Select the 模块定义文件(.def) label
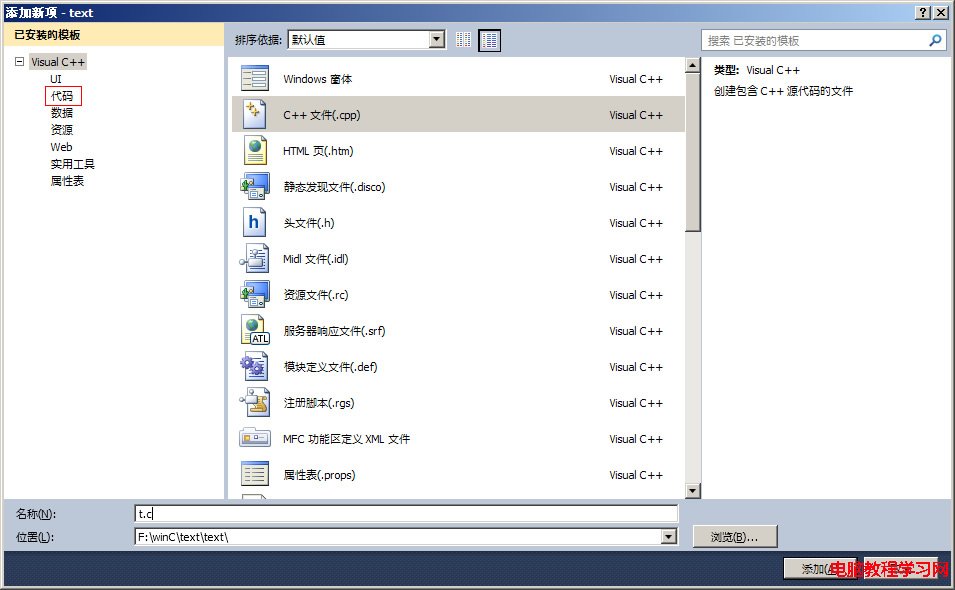 coord(330,367)
